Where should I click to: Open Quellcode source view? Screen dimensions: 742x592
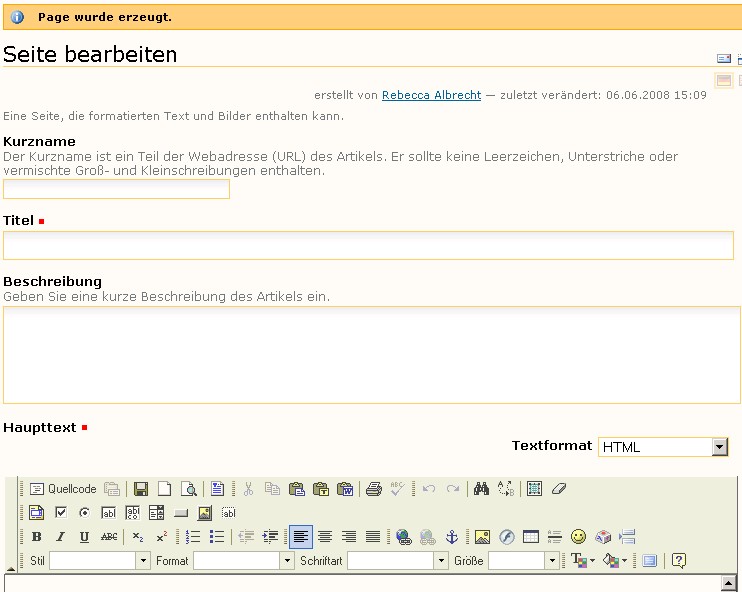click(63, 489)
